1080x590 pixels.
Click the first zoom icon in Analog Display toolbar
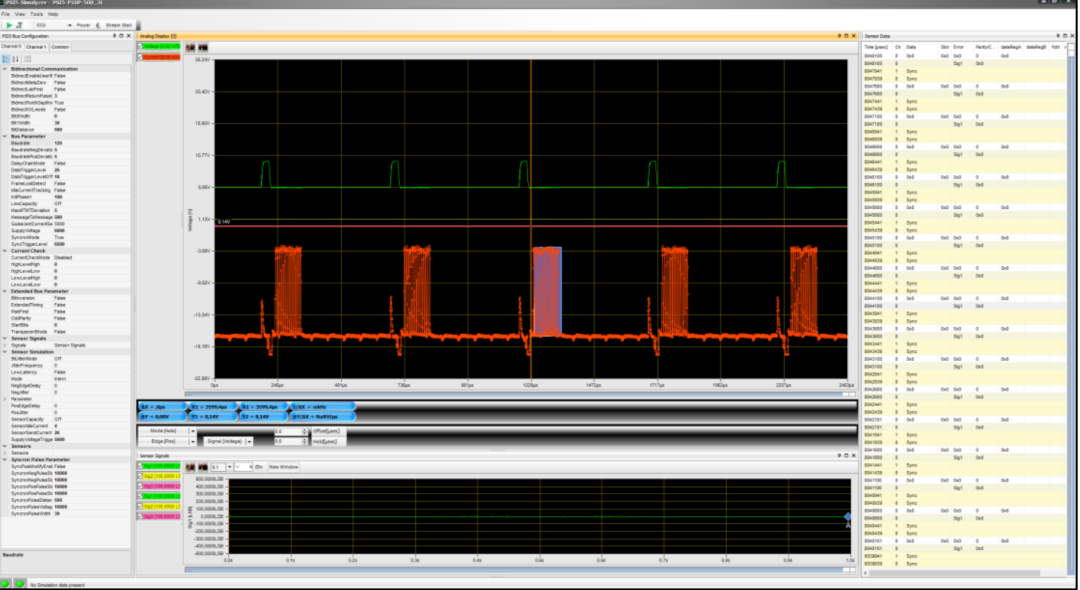[190, 47]
